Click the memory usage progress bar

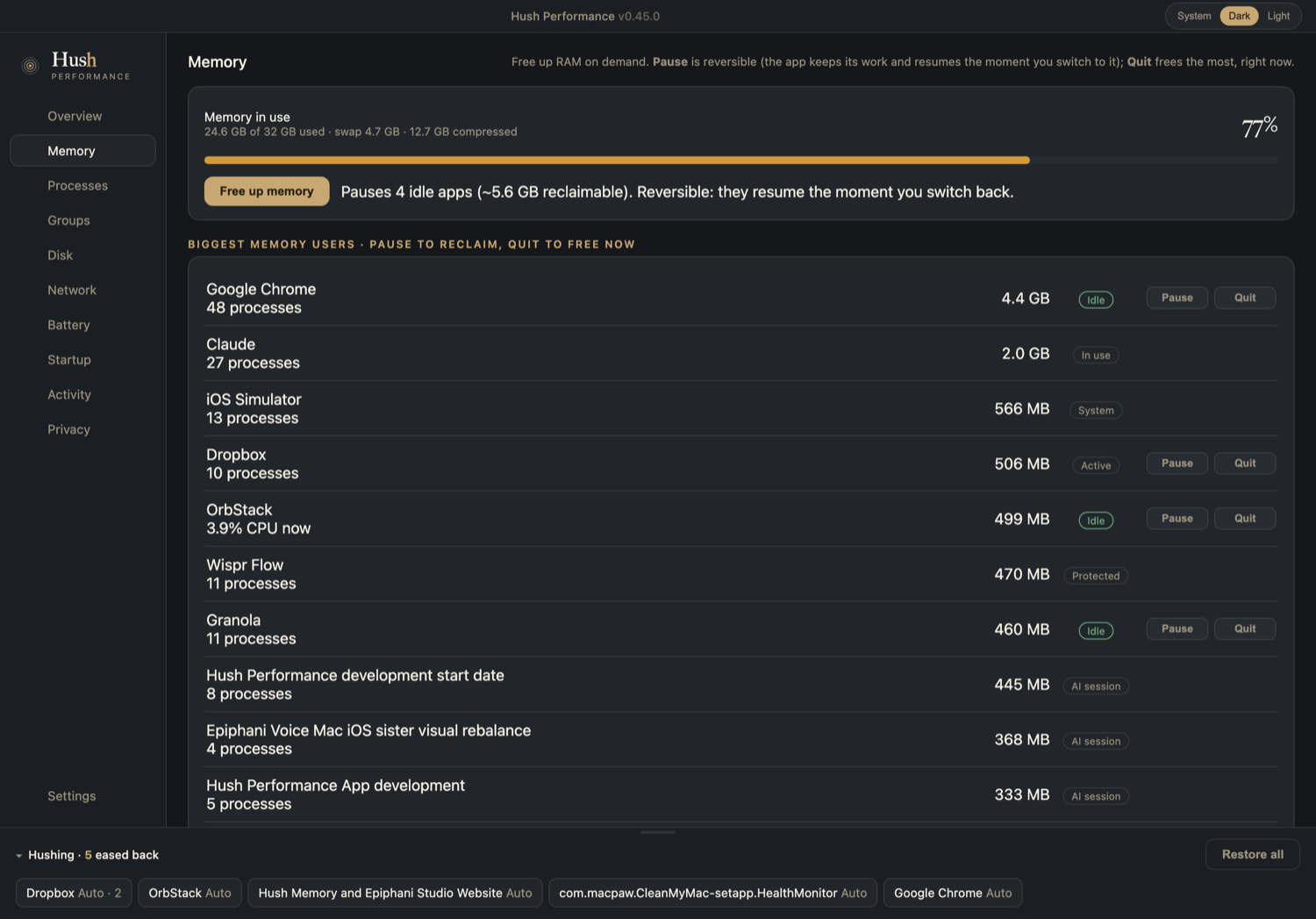click(740, 161)
